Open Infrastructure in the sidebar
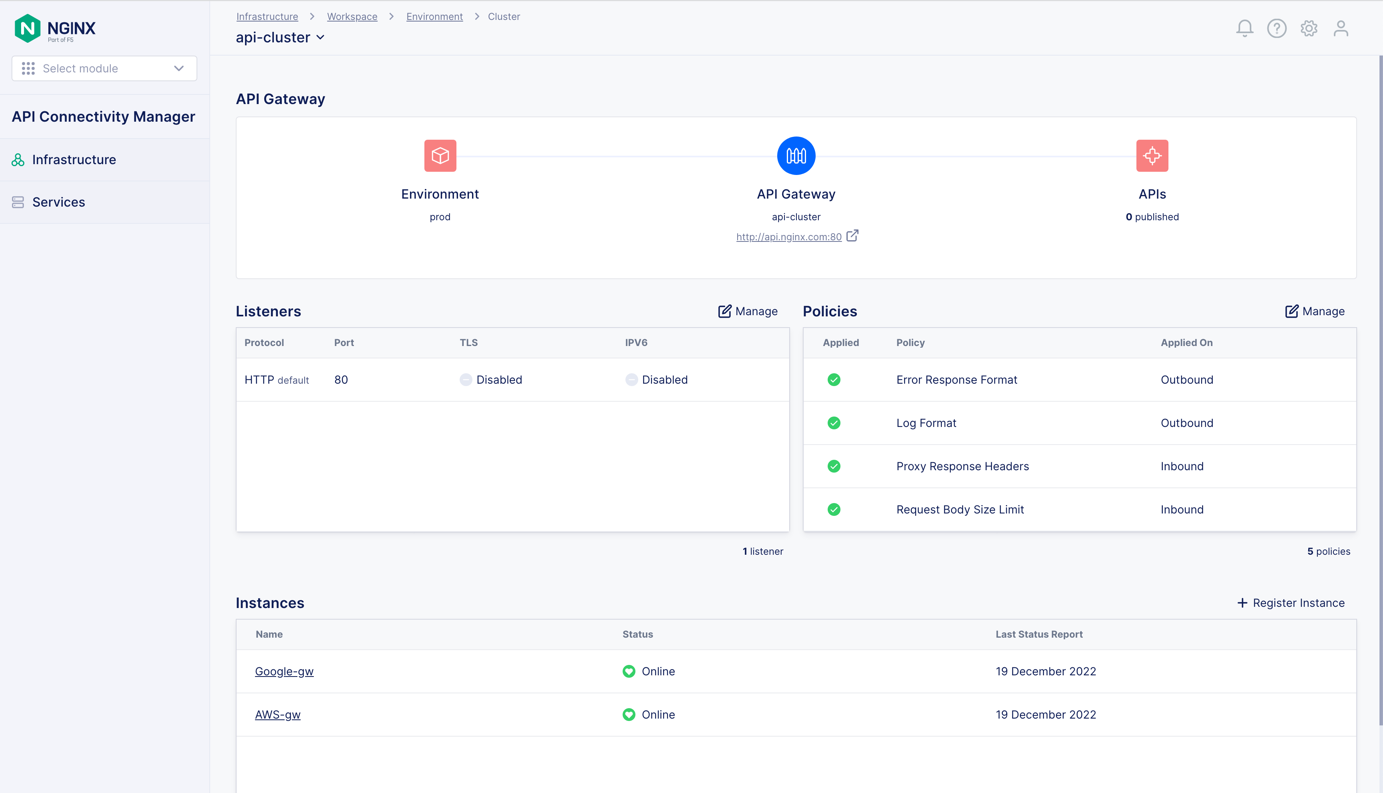Image resolution: width=1383 pixels, height=793 pixels. (74, 160)
